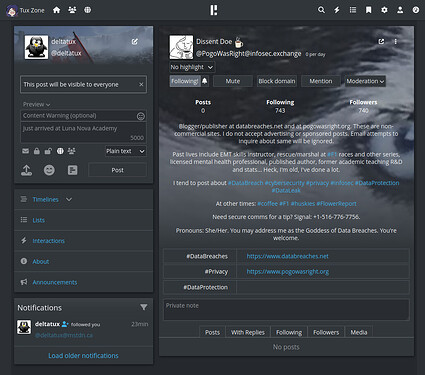Switch to the Posts tab

tap(212, 332)
